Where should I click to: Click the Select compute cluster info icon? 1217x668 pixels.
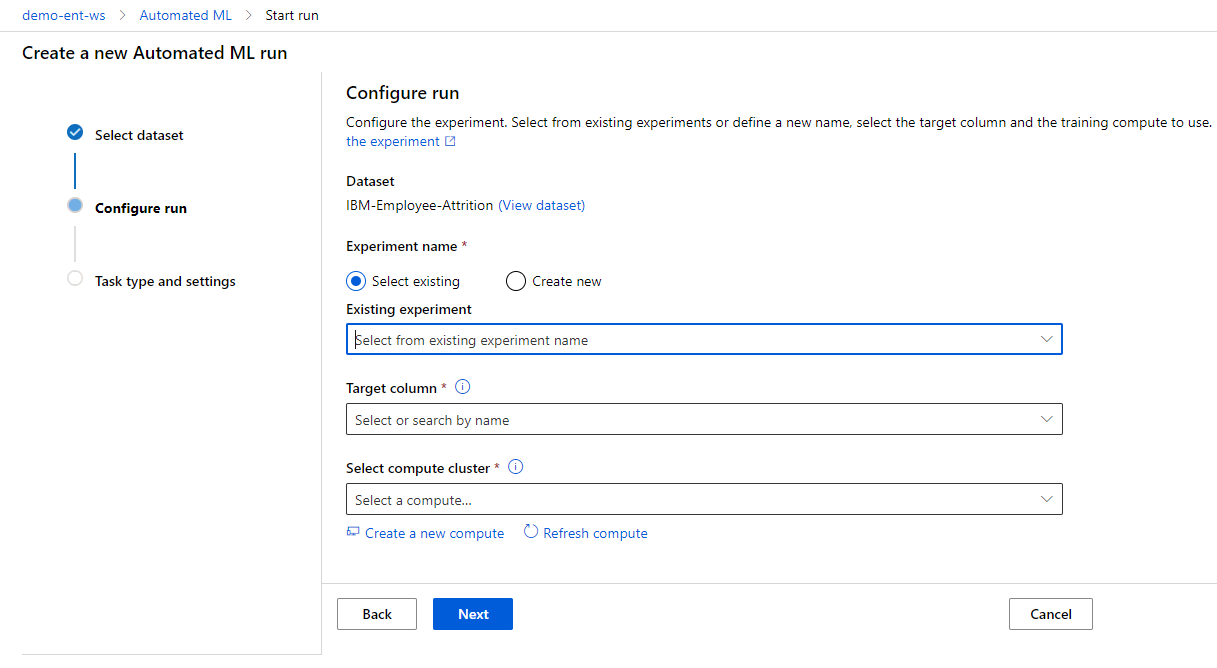tap(516, 468)
